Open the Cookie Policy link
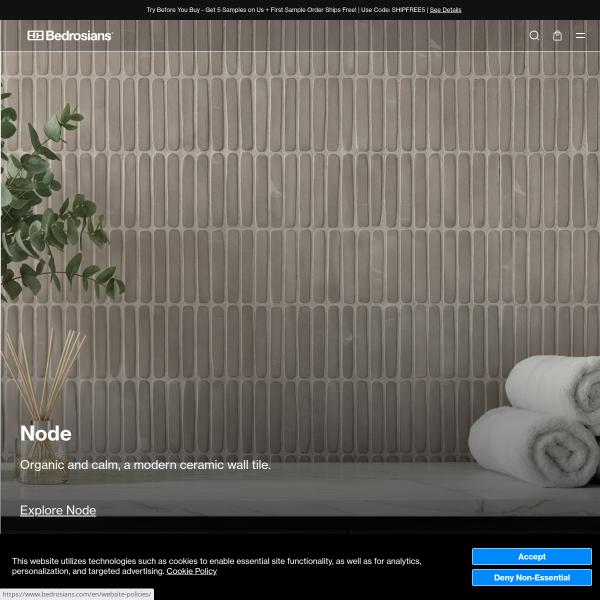Viewport: 600px width, 600px height. pos(191,571)
